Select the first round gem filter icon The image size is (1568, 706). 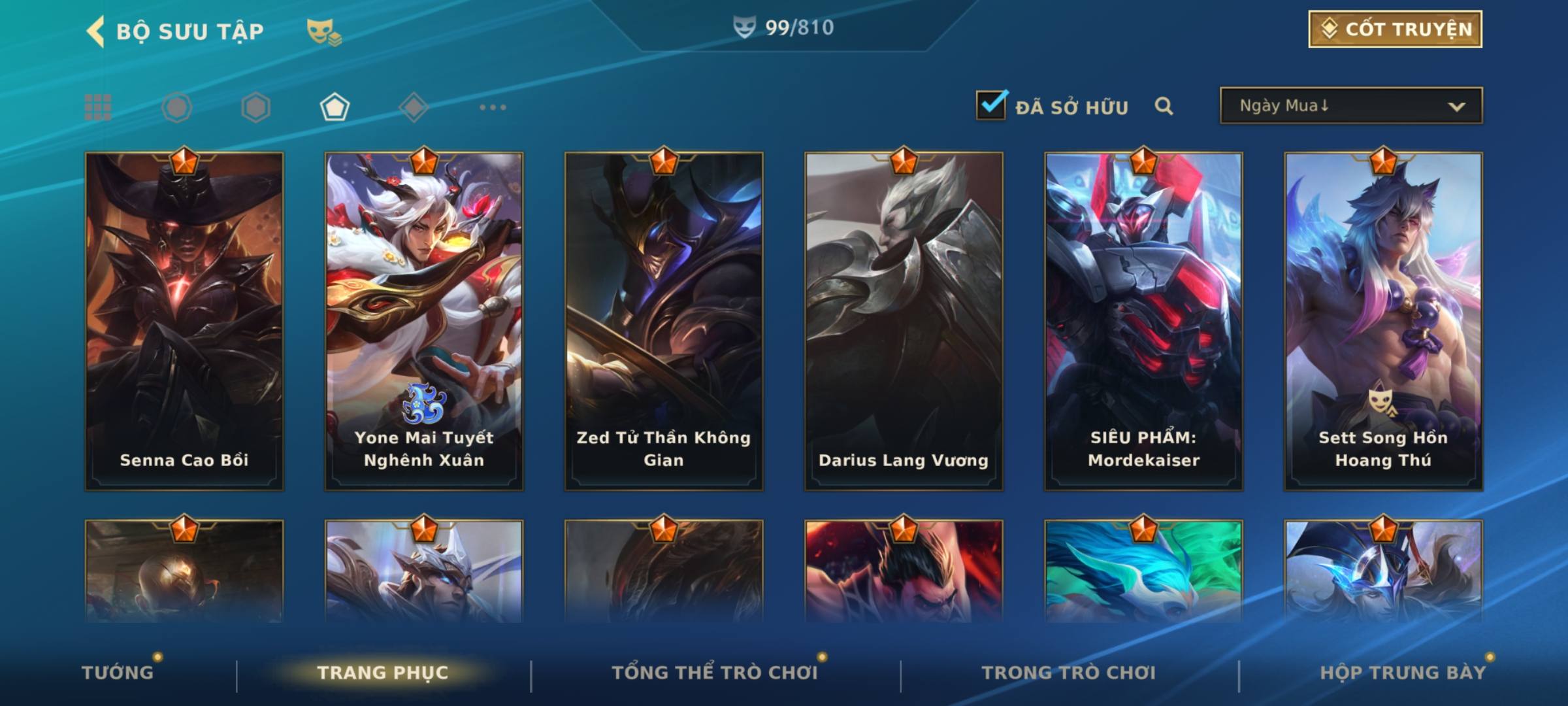177,107
